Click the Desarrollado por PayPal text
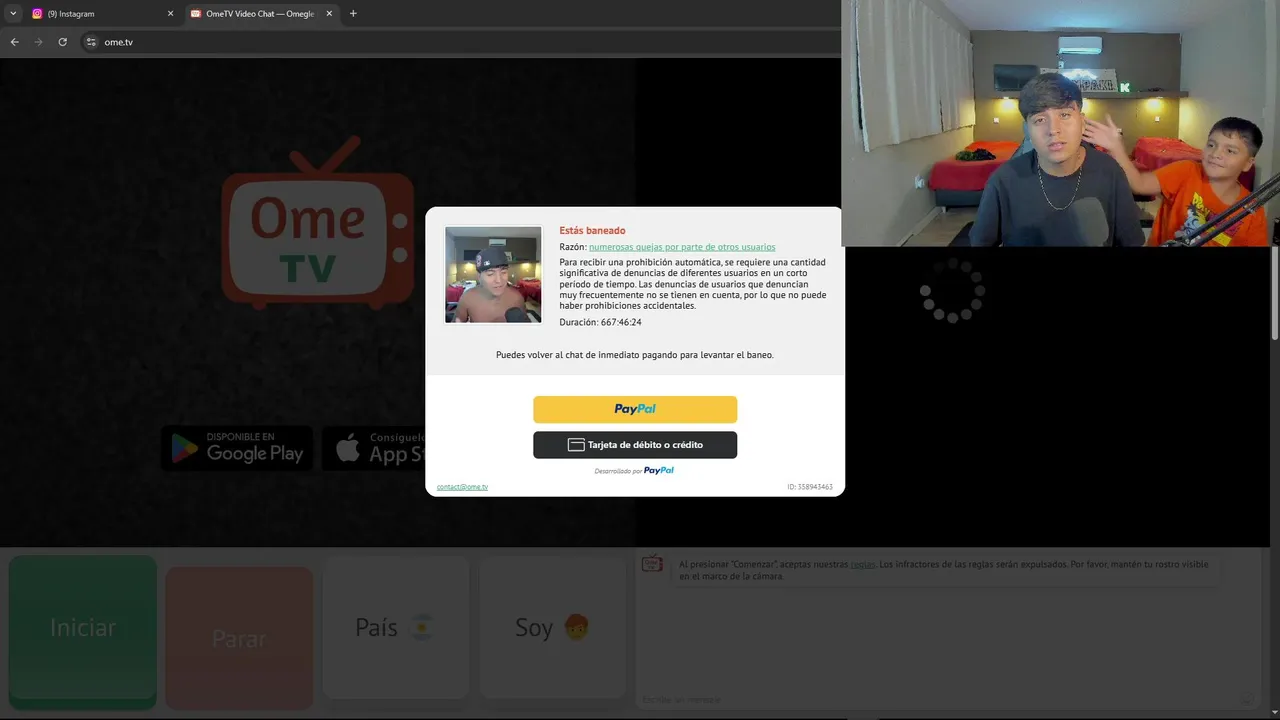The width and height of the screenshot is (1280, 720). click(x=634, y=470)
